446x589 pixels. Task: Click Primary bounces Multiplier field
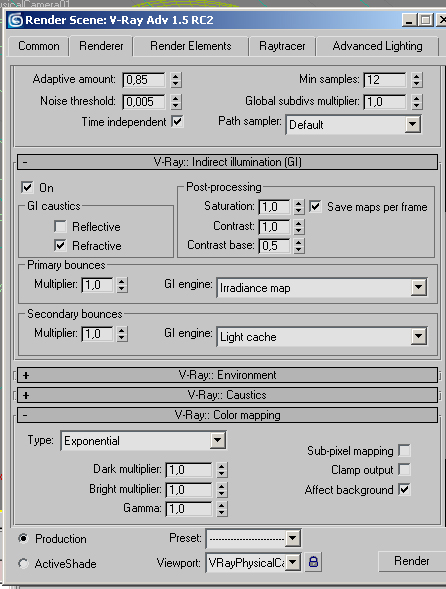coord(97,285)
